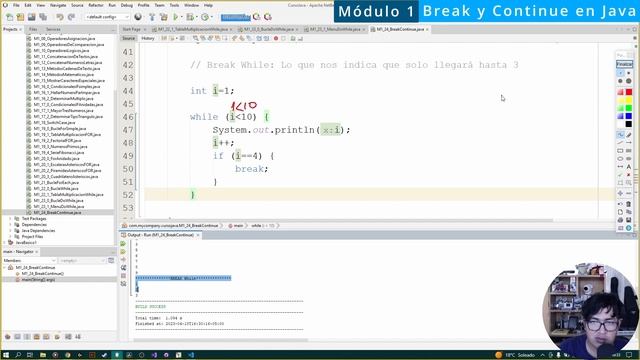Open the M1_24_BreakContinue.java editor tab
The height and width of the screenshot is (360, 640).
tap(400, 29)
